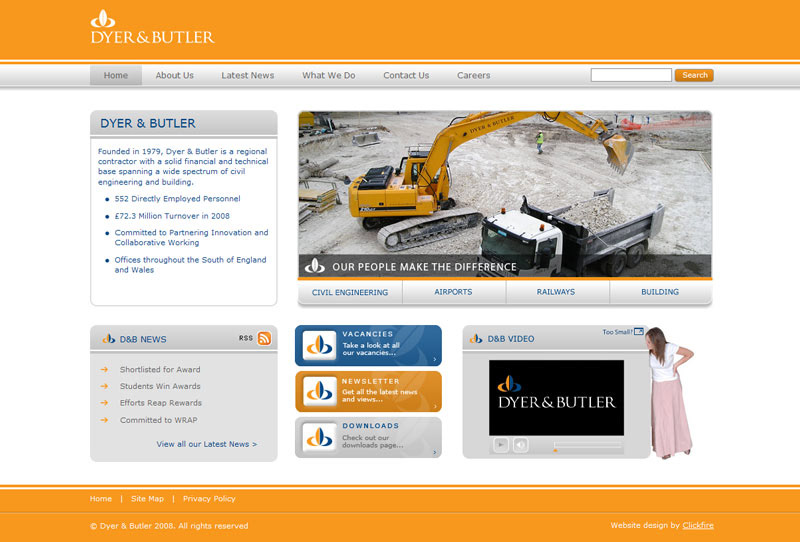This screenshot has width=800, height=542.
Task: Click the '£72.3 Million Turnover in 2008' text
Action: tap(172, 216)
